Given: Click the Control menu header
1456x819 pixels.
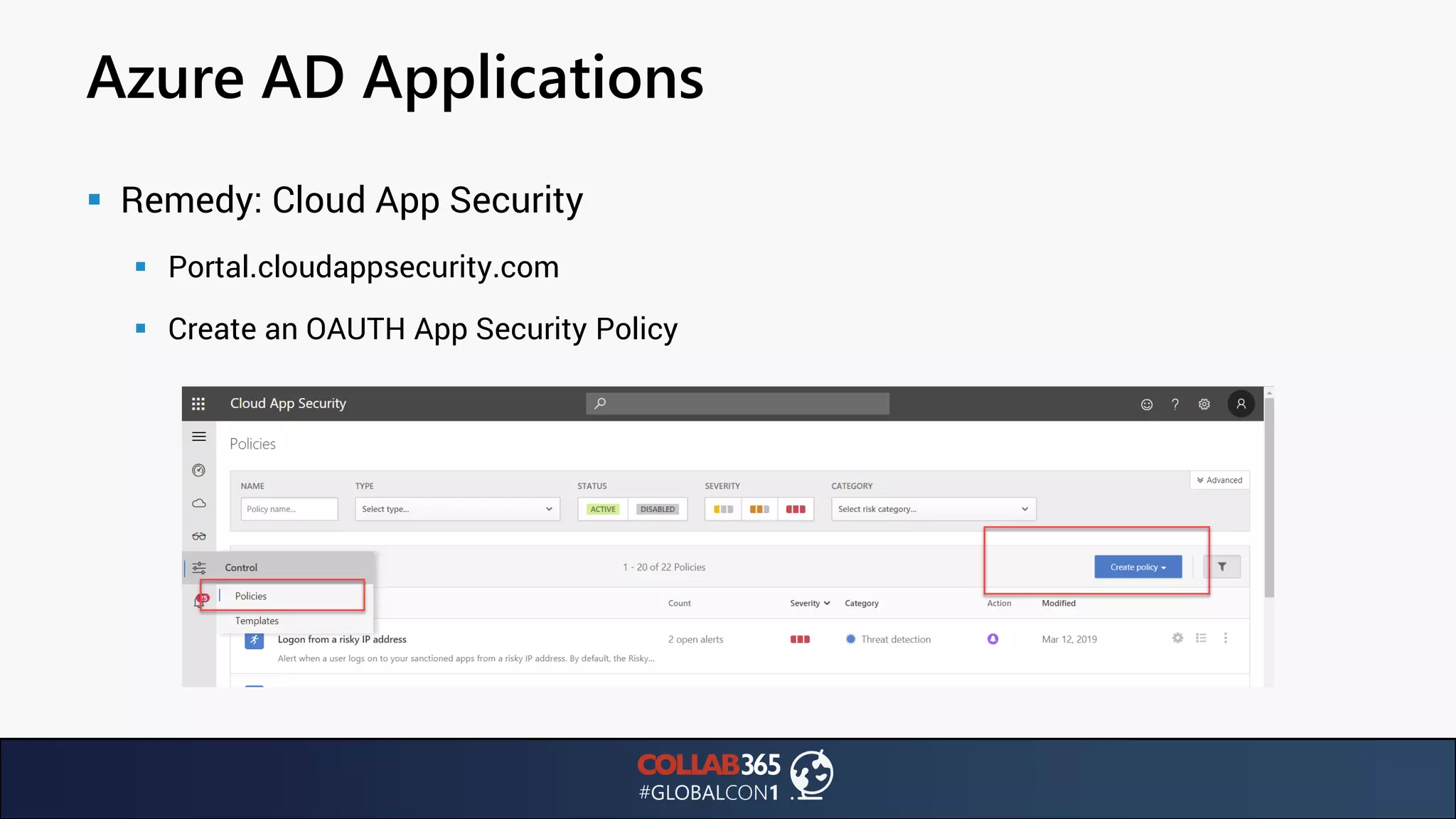Looking at the screenshot, I should [x=241, y=567].
